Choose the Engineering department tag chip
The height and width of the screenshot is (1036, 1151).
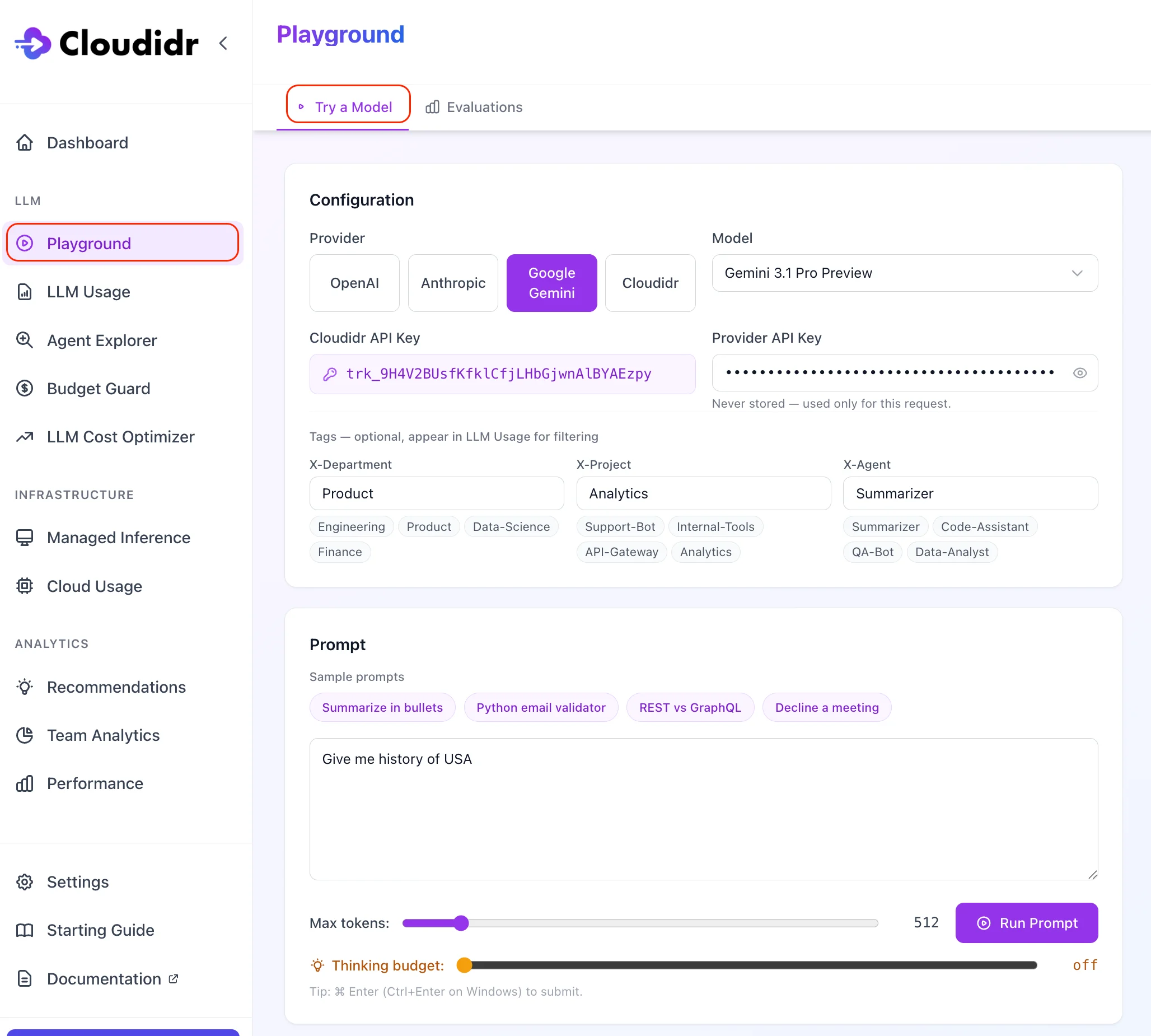[x=352, y=526]
